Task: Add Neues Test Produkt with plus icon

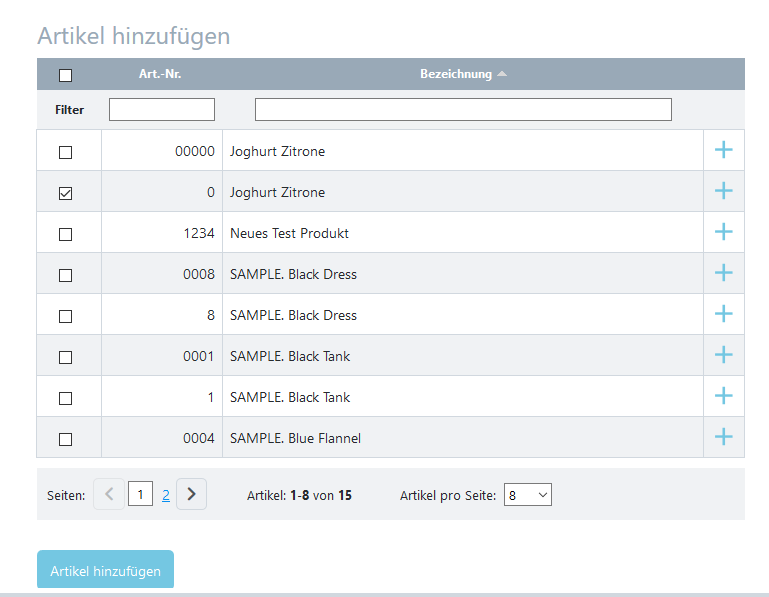Action: point(723,232)
